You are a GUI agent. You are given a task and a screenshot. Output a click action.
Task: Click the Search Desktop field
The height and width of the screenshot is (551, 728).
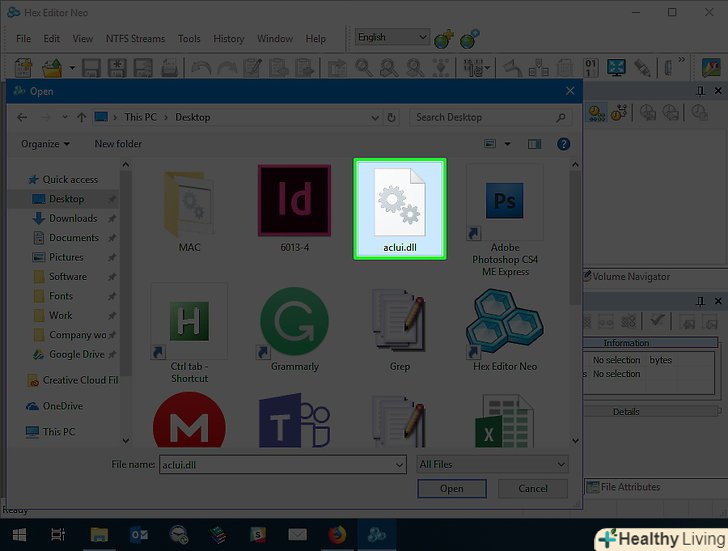(x=490, y=117)
